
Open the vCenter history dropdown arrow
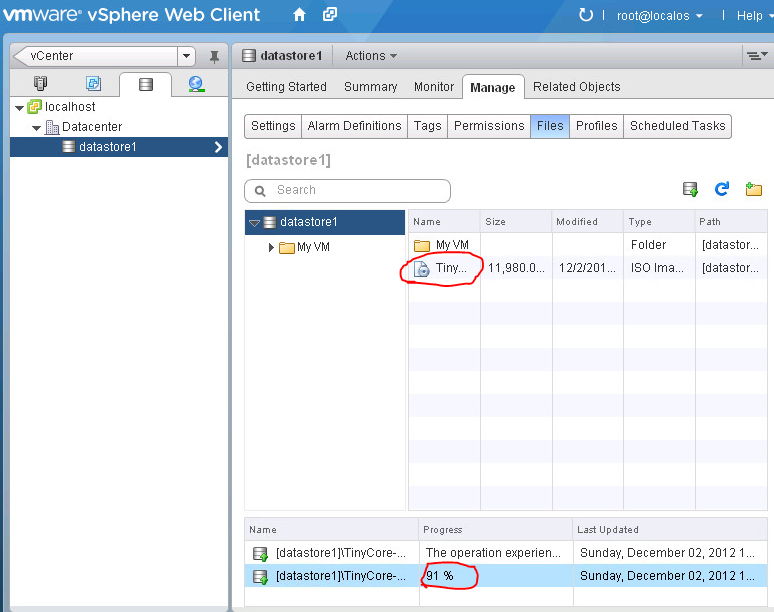[x=186, y=56]
